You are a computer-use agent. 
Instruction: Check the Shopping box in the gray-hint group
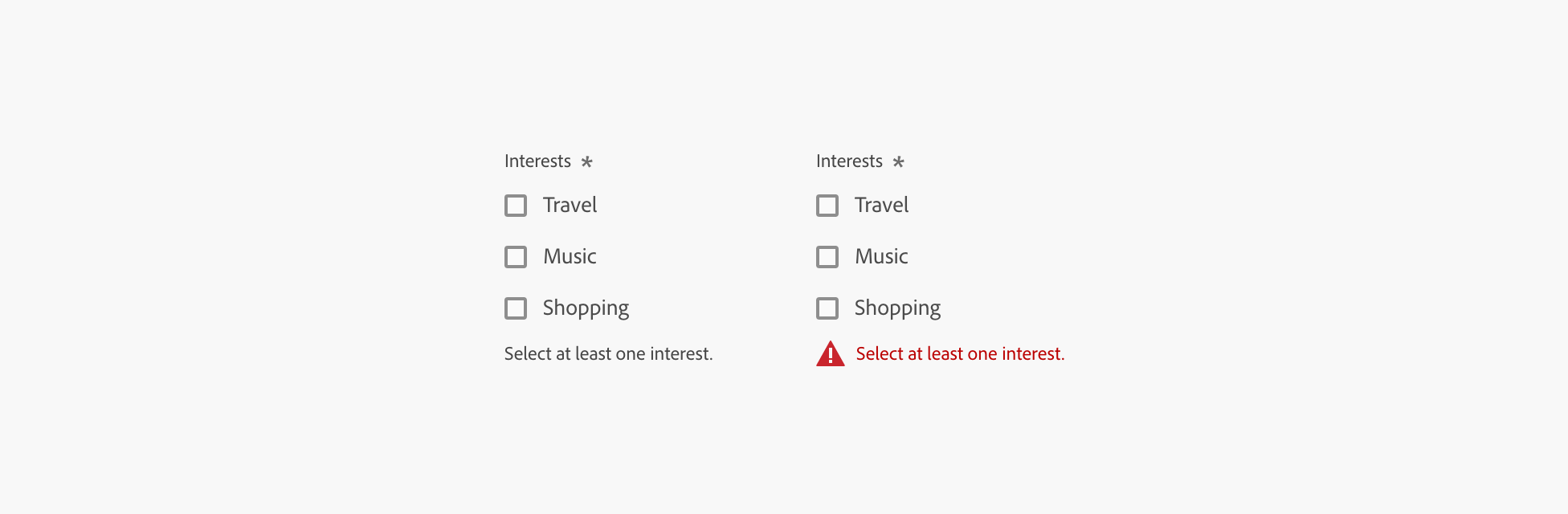[516, 308]
